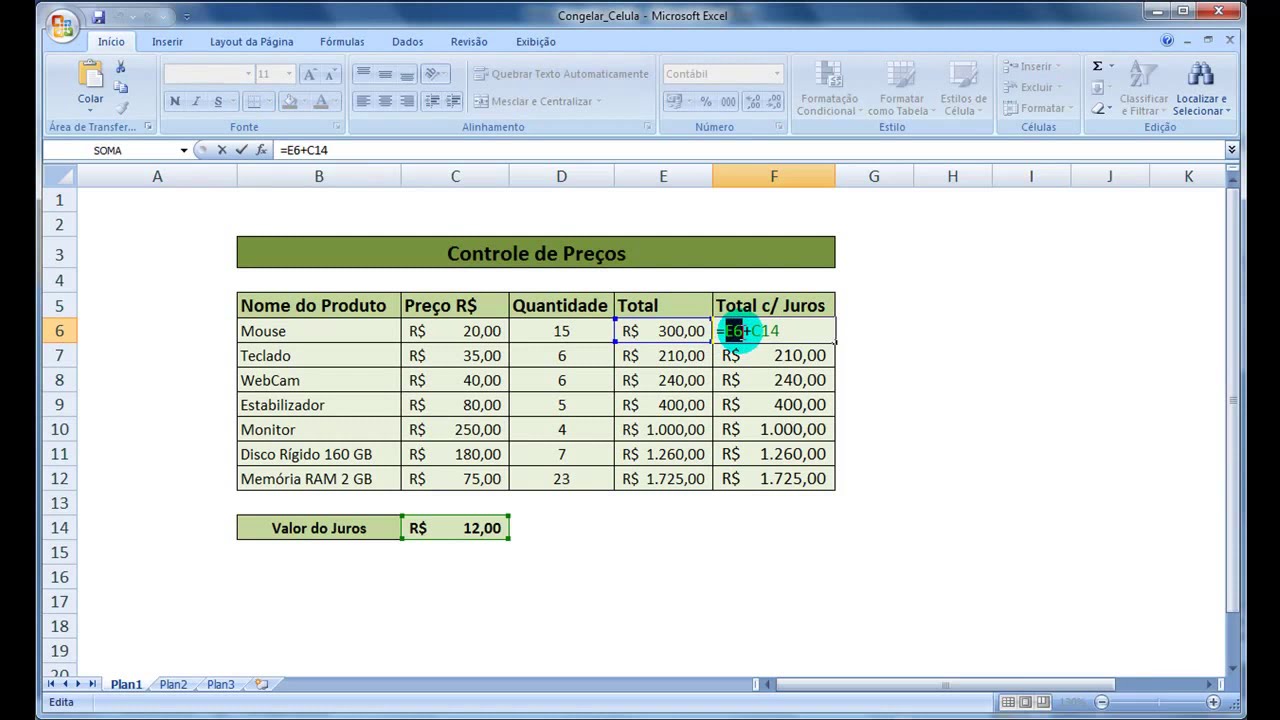Decrease font size with the small A

coord(330,74)
